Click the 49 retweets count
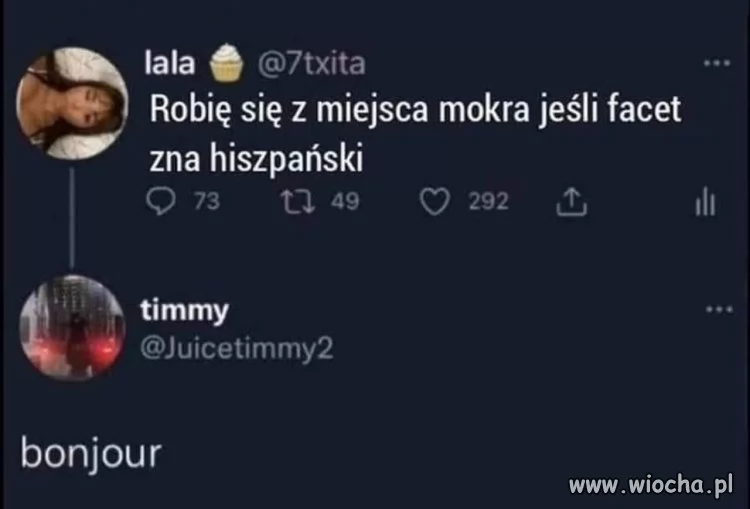Image resolution: width=750 pixels, height=509 pixels. click(345, 201)
